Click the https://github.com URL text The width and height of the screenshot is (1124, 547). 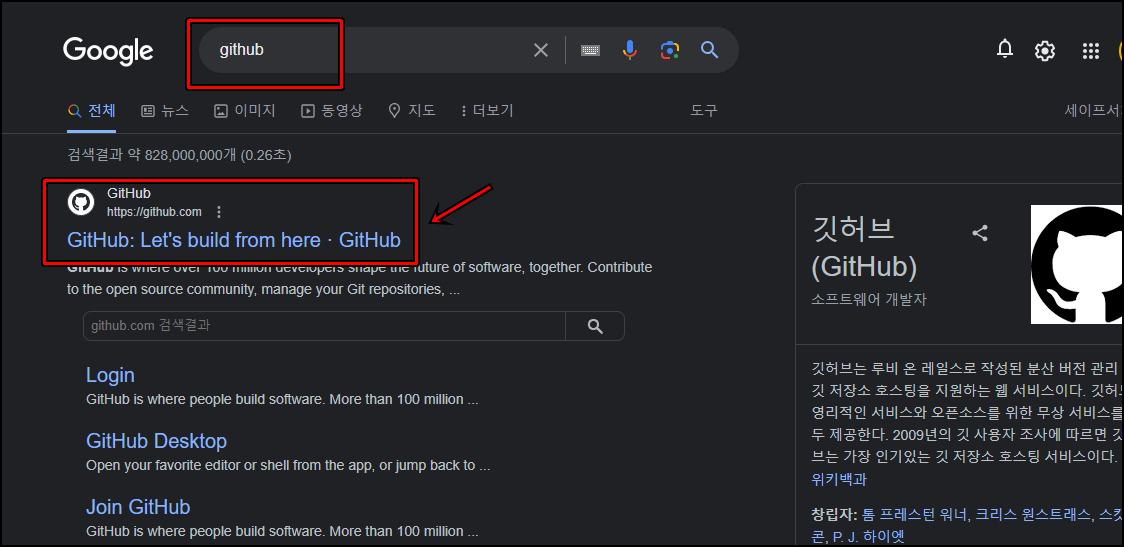(x=154, y=211)
